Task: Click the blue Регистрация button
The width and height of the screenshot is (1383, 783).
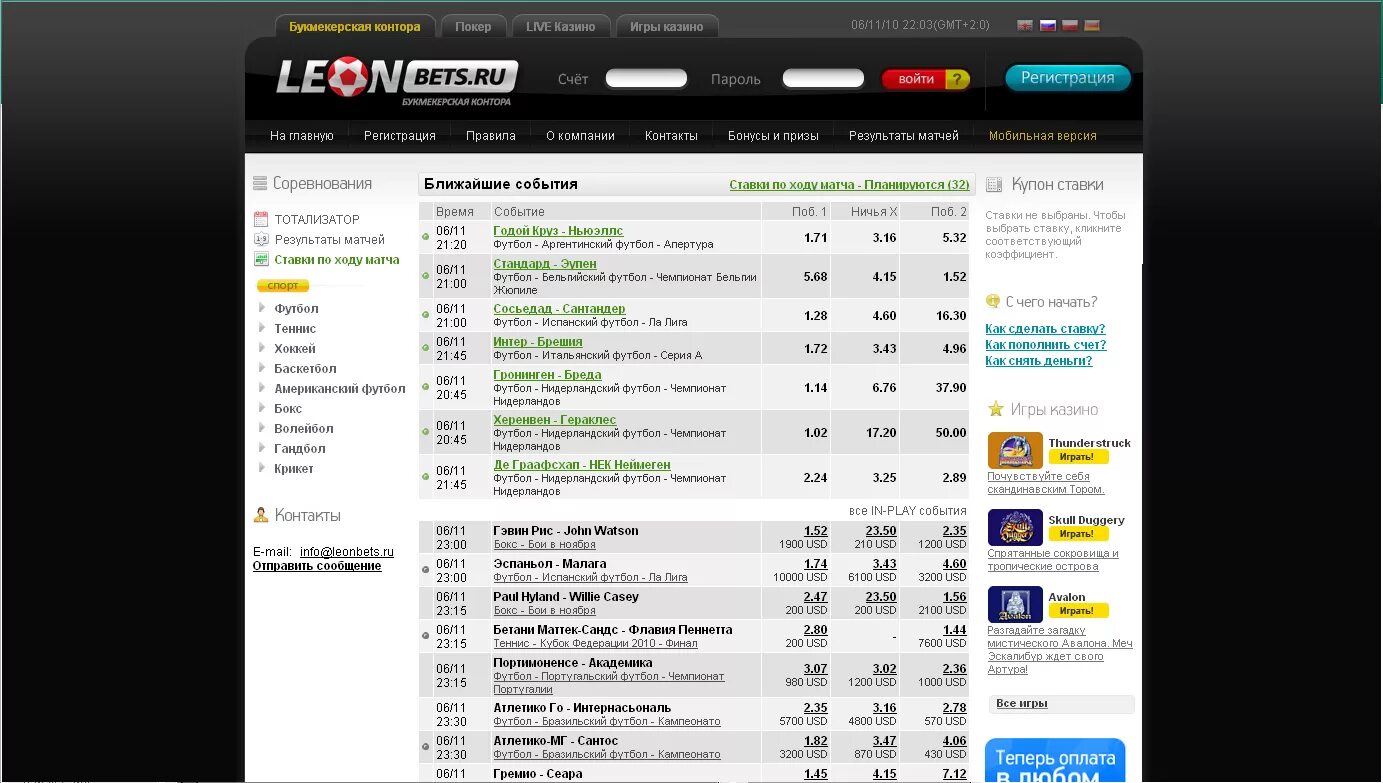Action: [1067, 78]
